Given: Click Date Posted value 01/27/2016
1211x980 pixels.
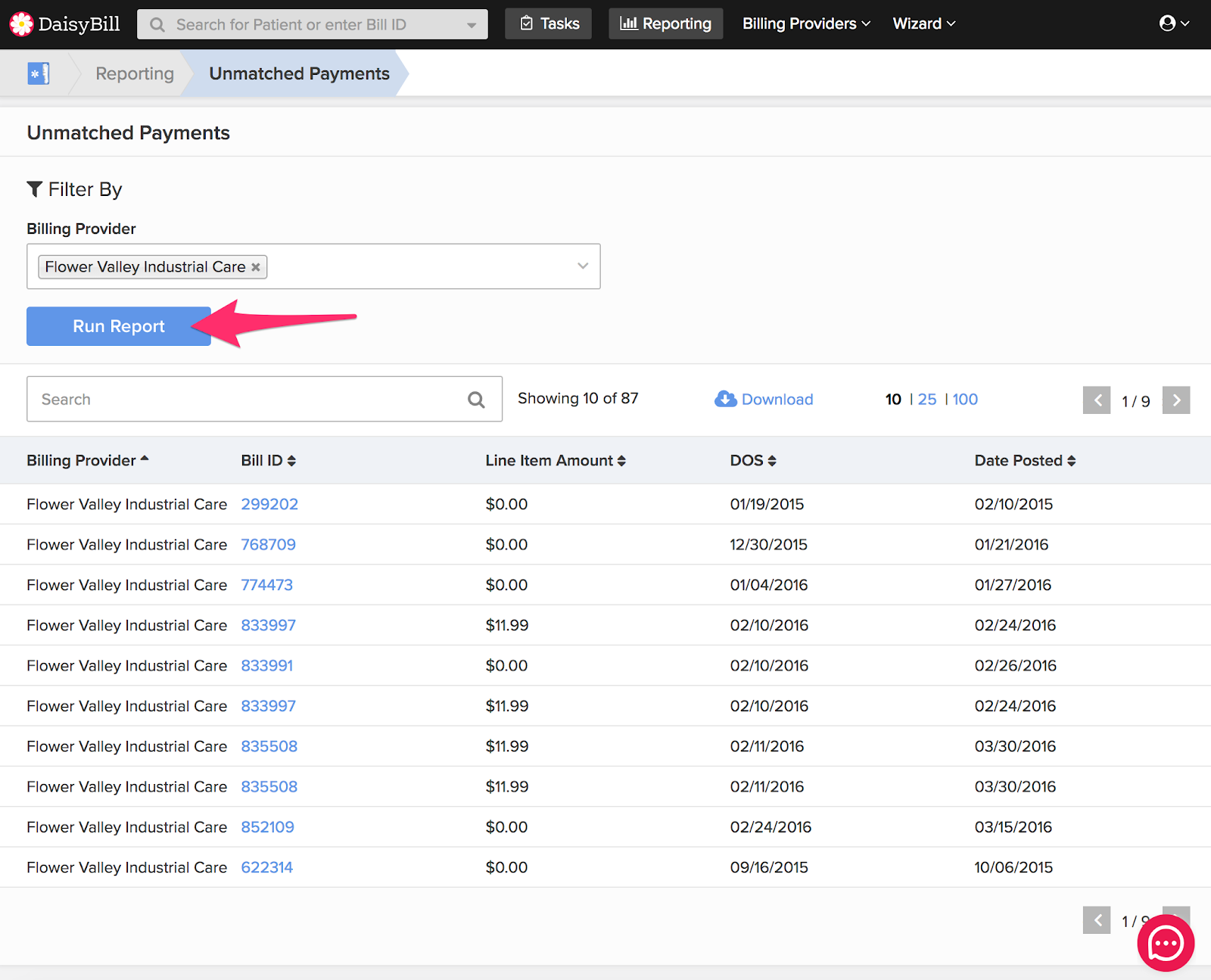Looking at the screenshot, I should pyautogui.click(x=1013, y=585).
